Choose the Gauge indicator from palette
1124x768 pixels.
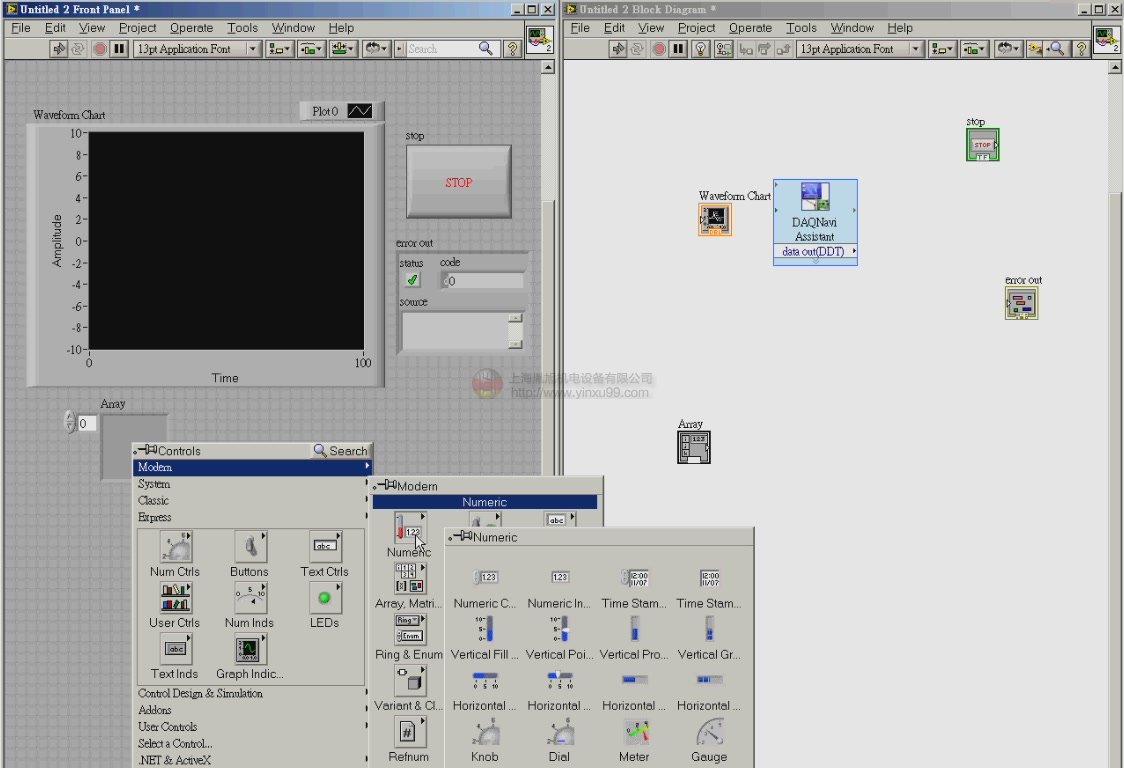point(709,735)
